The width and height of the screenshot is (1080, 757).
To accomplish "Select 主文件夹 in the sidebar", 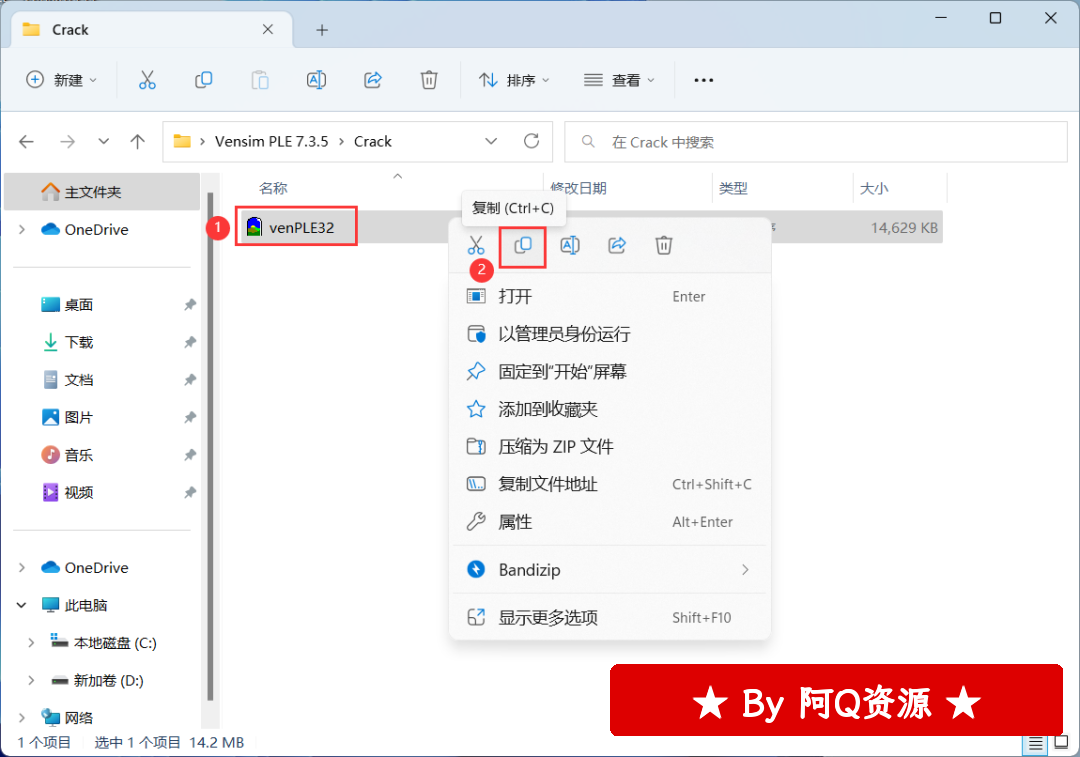I will (102, 191).
